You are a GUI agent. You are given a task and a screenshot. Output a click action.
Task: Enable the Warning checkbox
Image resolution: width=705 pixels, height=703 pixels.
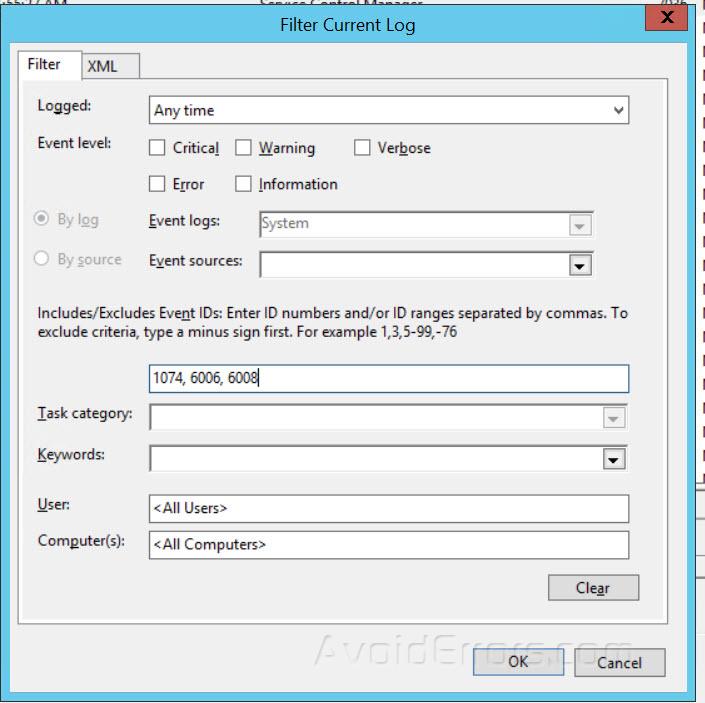(243, 147)
